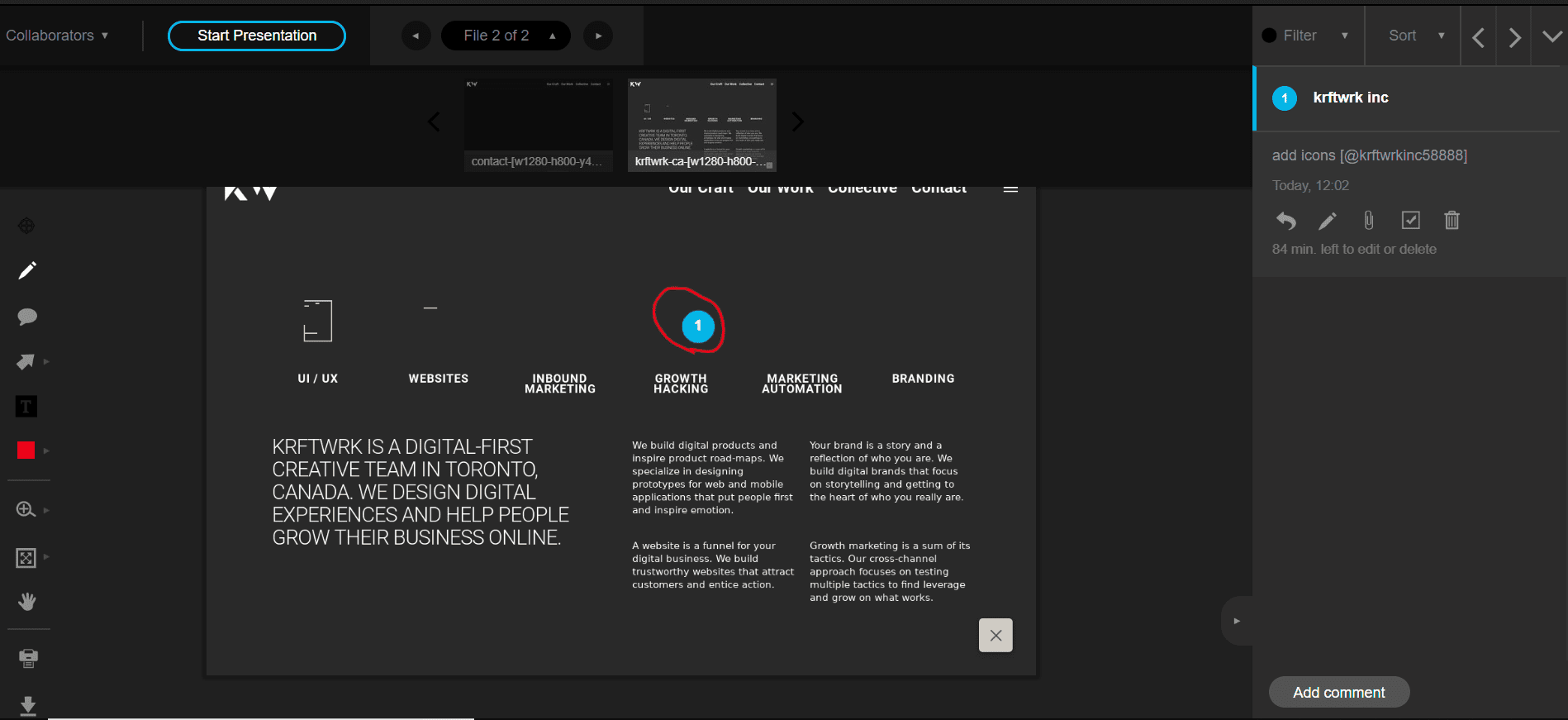Viewport: 1568px width, 720px height.
Task: Click annotation marker 1 on canvas
Action: click(698, 326)
